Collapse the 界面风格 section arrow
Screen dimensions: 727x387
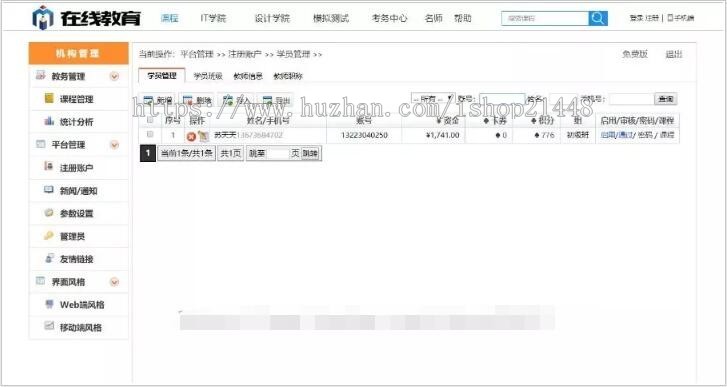tap(114, 282)
